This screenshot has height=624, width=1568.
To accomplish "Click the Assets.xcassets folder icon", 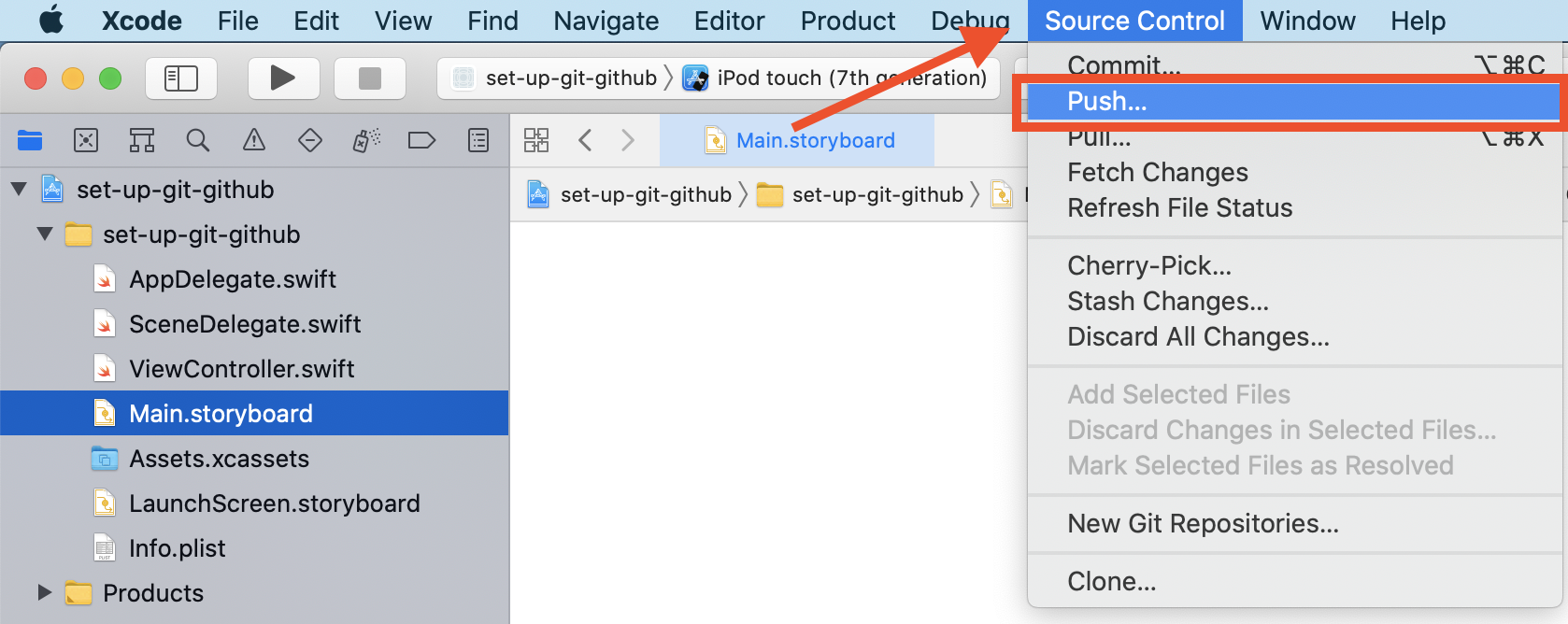I will pyautogui.click(x=105, y=459).
